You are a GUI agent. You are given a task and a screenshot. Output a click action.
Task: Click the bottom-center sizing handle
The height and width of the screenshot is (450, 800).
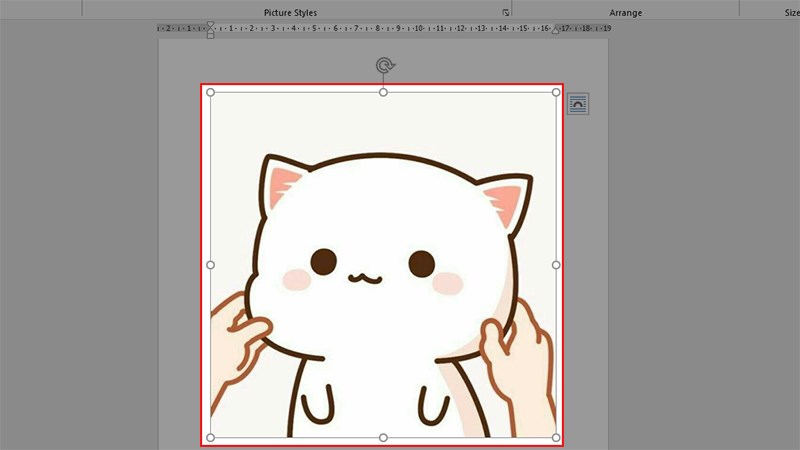tap(383, 438)
